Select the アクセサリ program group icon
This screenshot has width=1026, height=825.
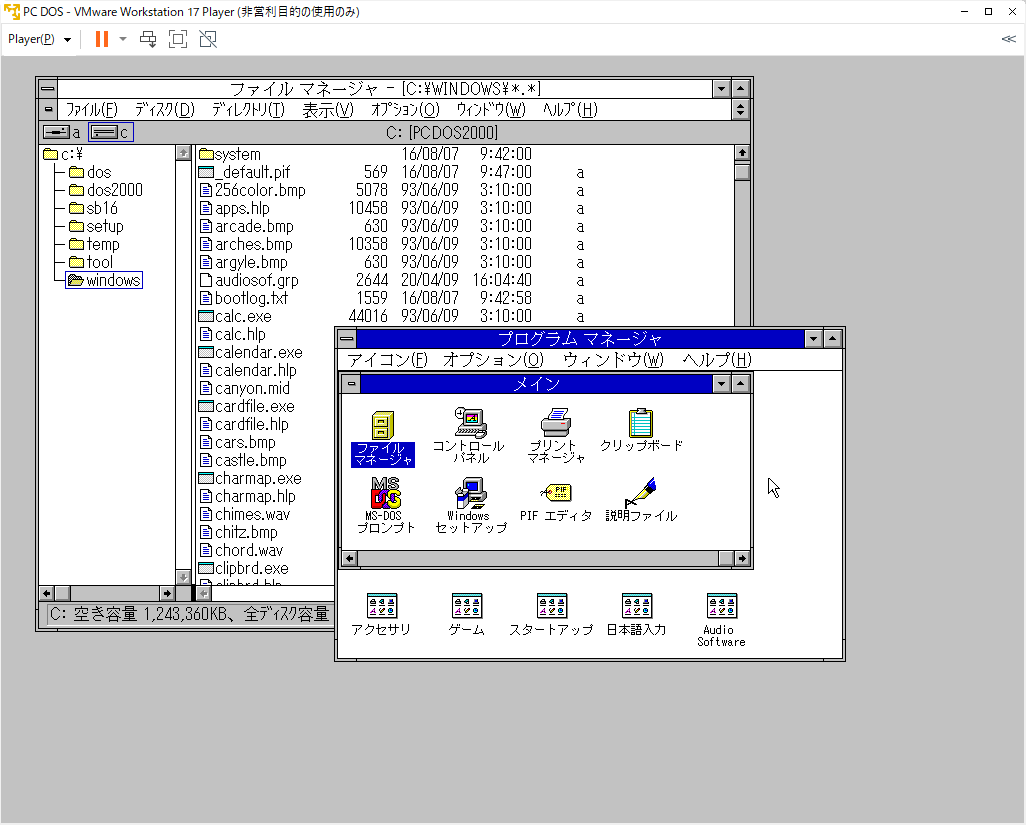[381, 614]
